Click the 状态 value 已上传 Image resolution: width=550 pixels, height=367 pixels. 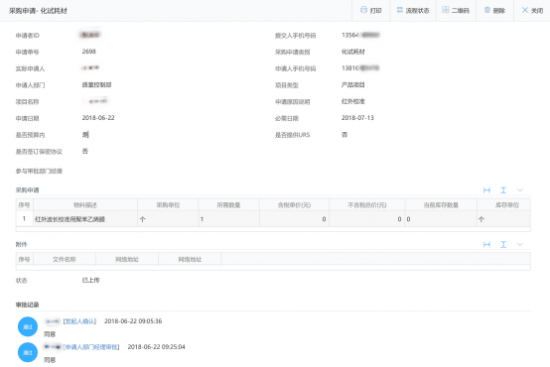tap(91, 280)
